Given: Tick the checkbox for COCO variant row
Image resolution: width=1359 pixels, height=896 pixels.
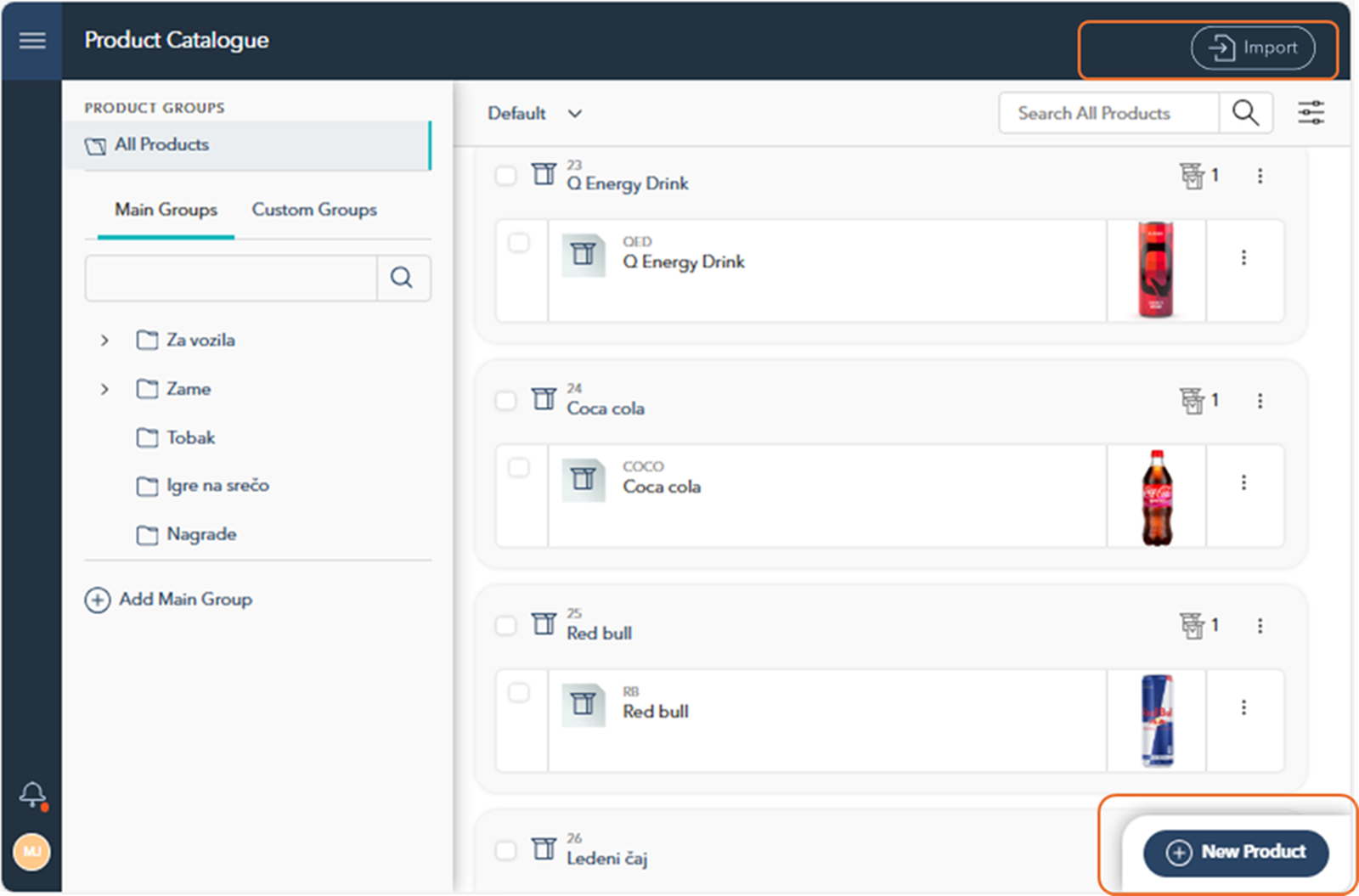Looking at the screenshot, I should [x=519, y=468].
